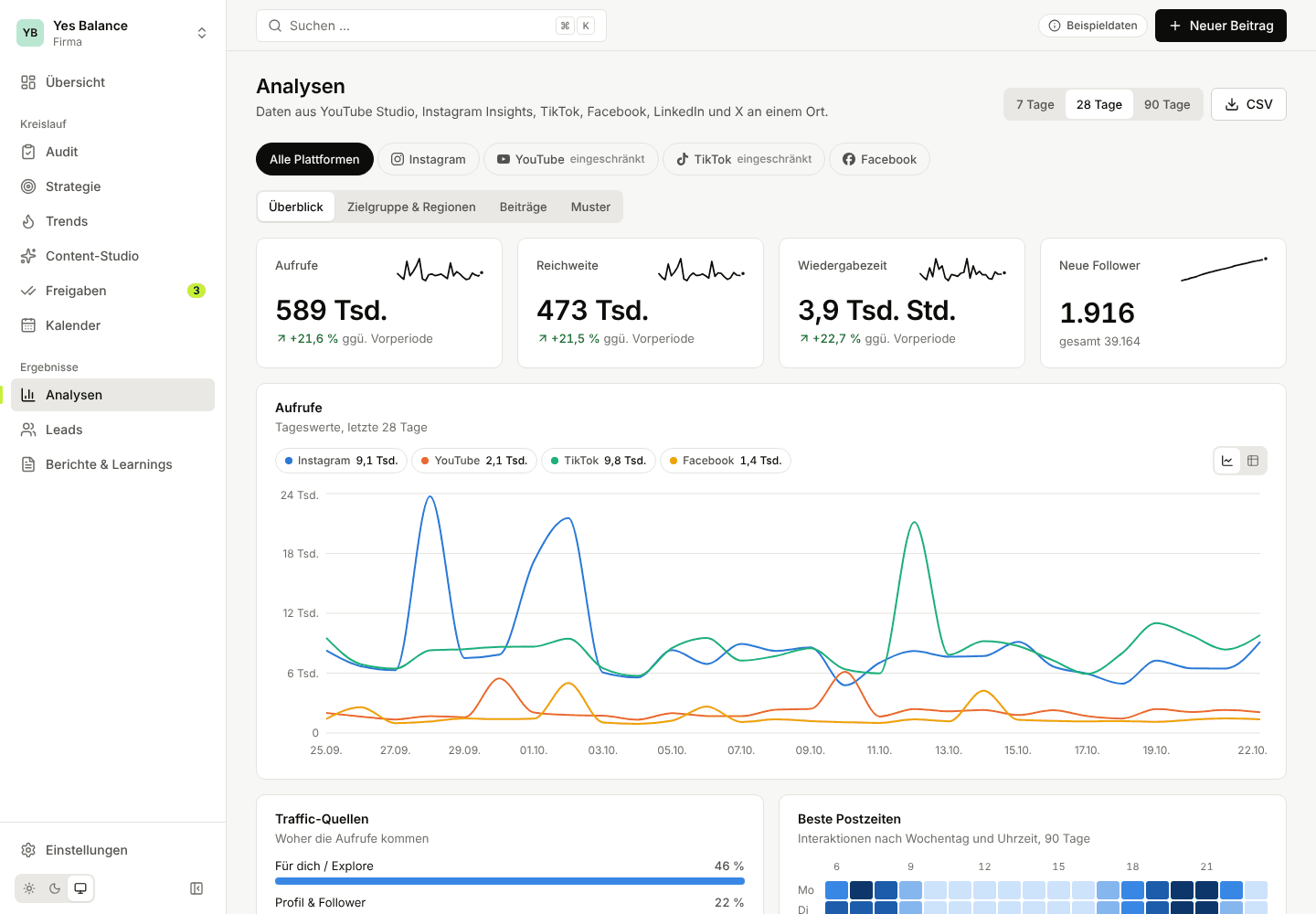1316x914 pixels.
Task: Click the Audit clipboard icon
Action: 28,152
